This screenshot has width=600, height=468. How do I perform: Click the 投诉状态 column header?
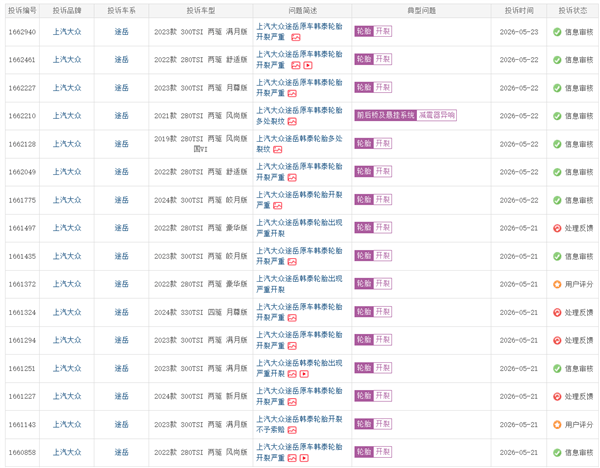(572, 11)
